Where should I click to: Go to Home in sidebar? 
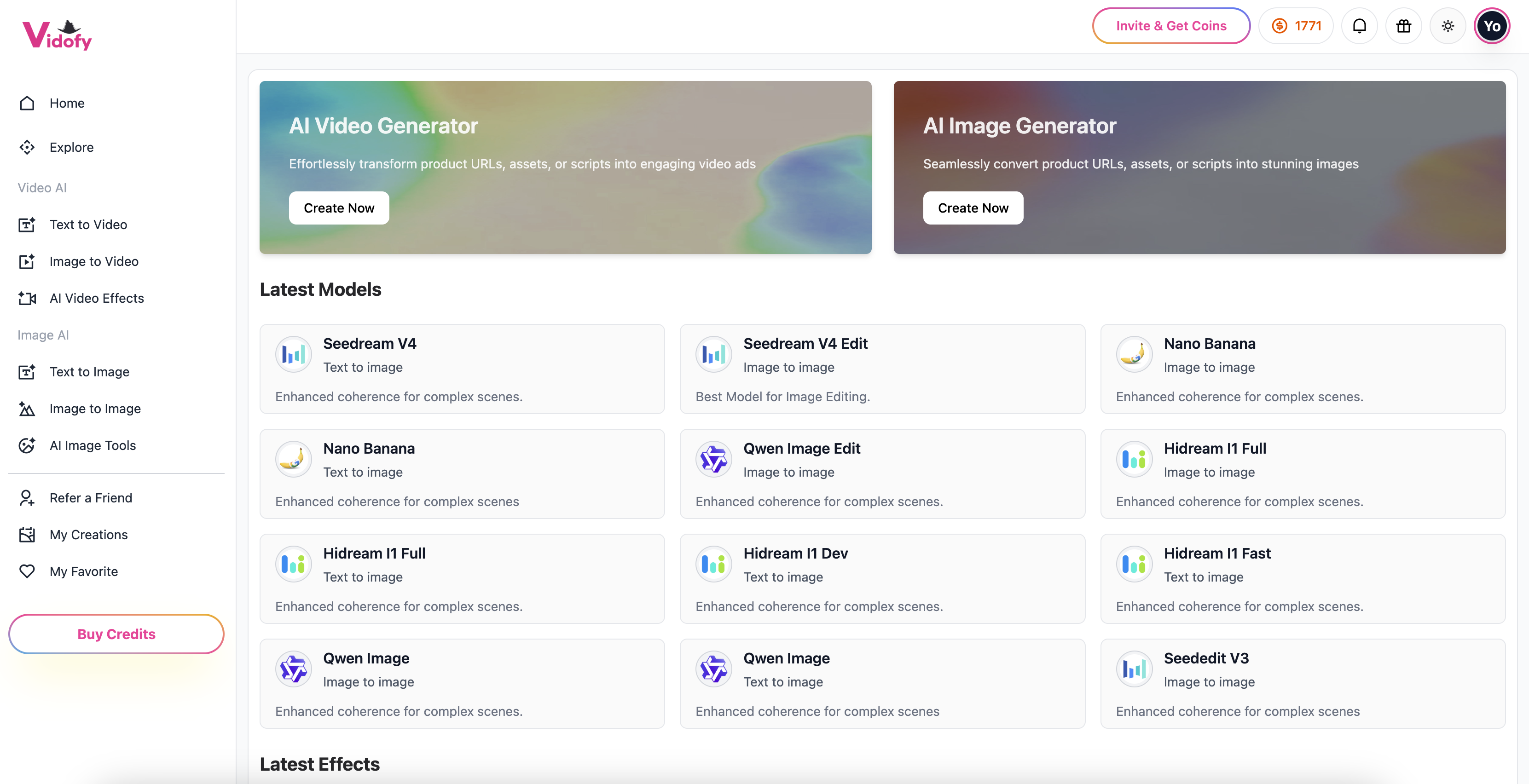(x=66, y=103)
